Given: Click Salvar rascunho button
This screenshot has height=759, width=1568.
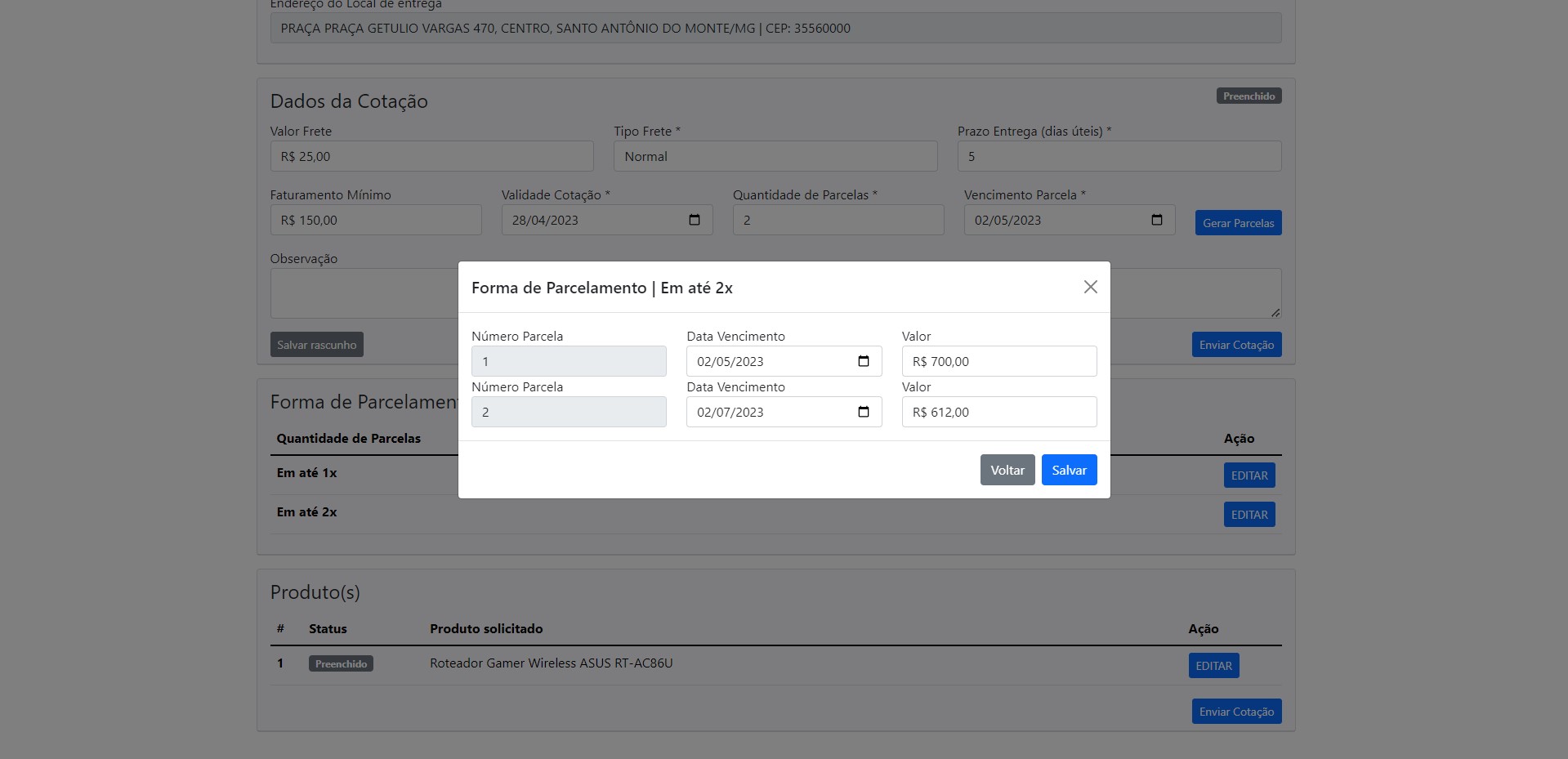Looking at the screenshot, I should (317, 345).
